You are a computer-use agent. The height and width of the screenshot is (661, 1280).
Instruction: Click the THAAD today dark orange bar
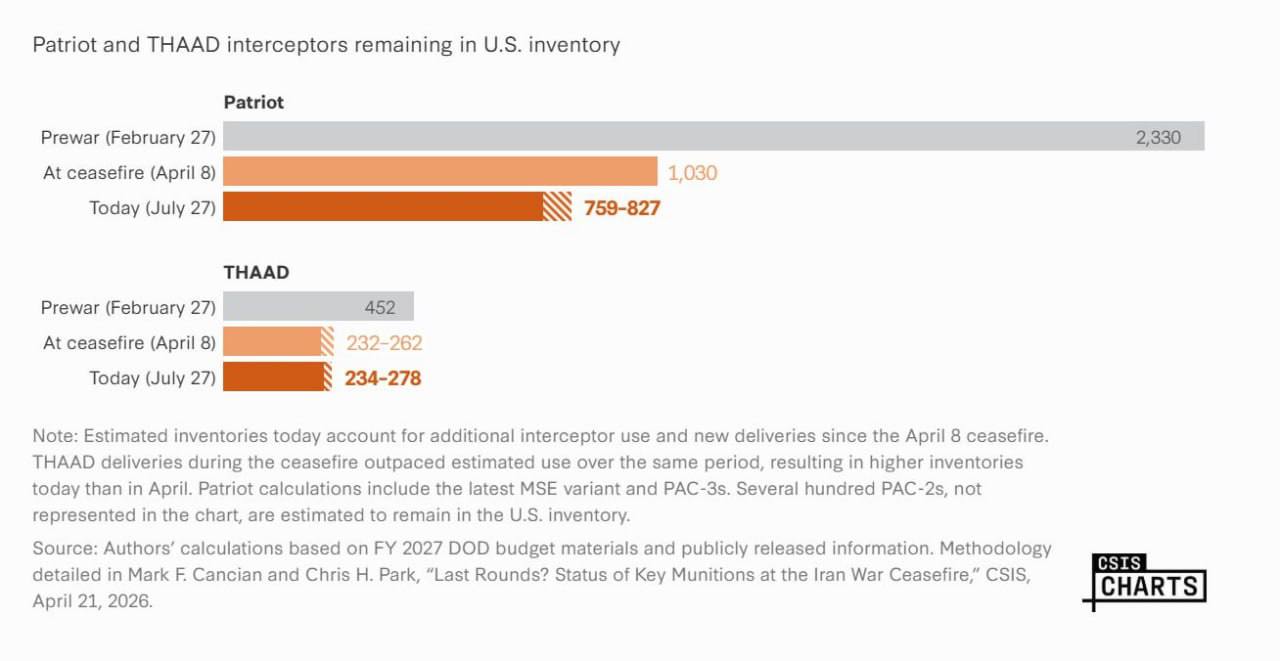pos(277,377)
